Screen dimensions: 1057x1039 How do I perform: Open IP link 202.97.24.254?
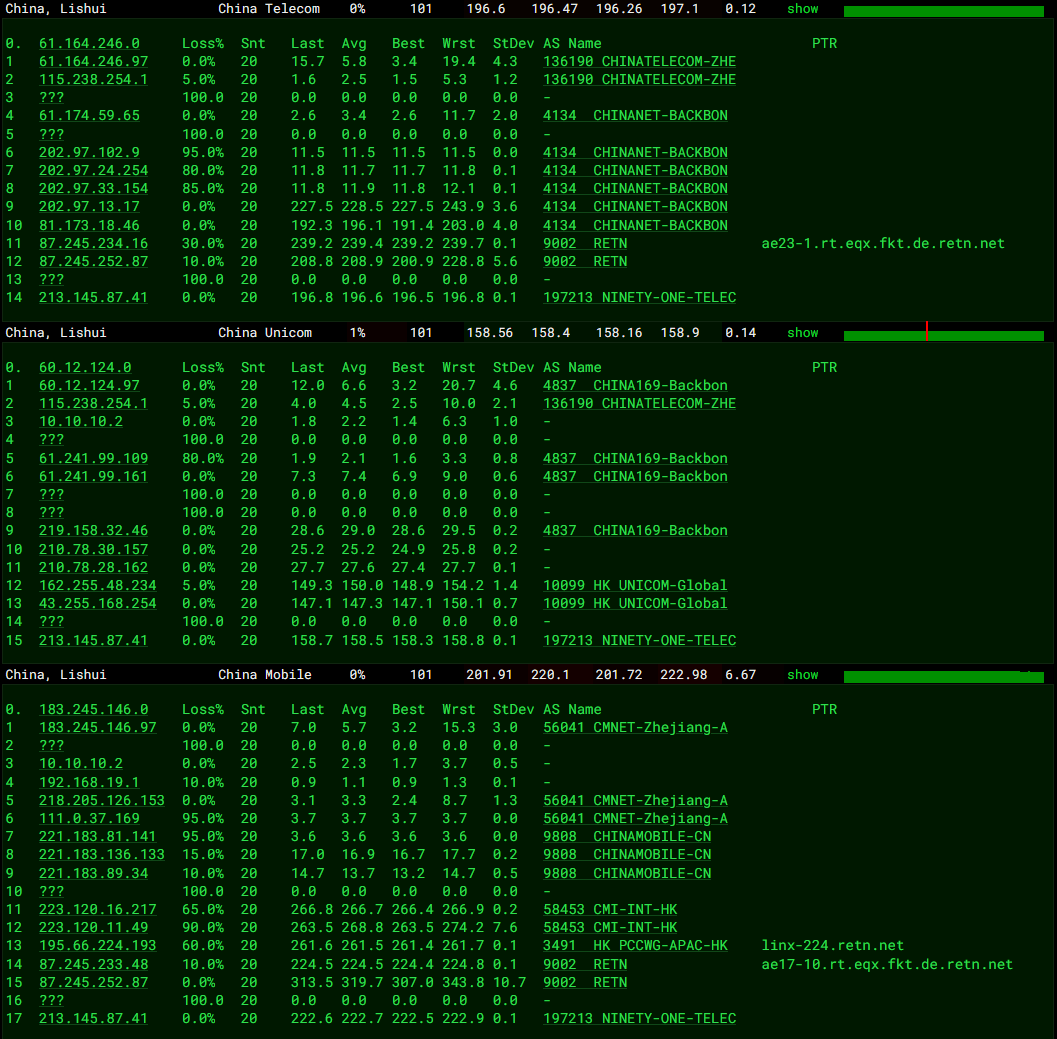(93, 171)
